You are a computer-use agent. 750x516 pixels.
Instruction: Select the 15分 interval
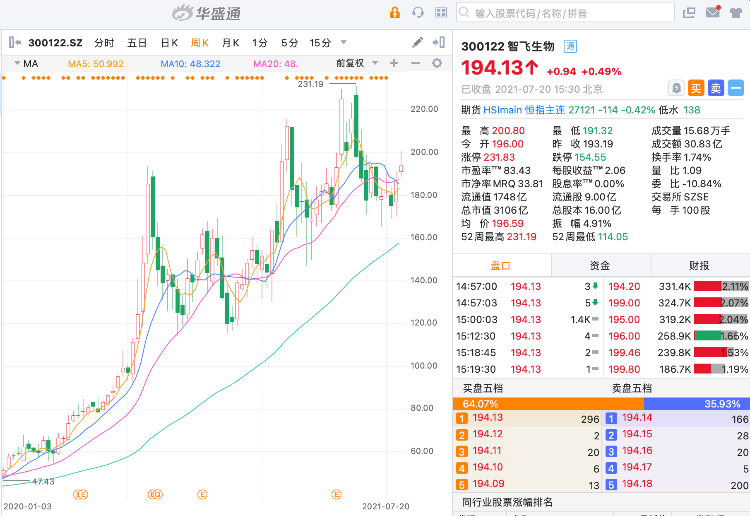point(320,43)
